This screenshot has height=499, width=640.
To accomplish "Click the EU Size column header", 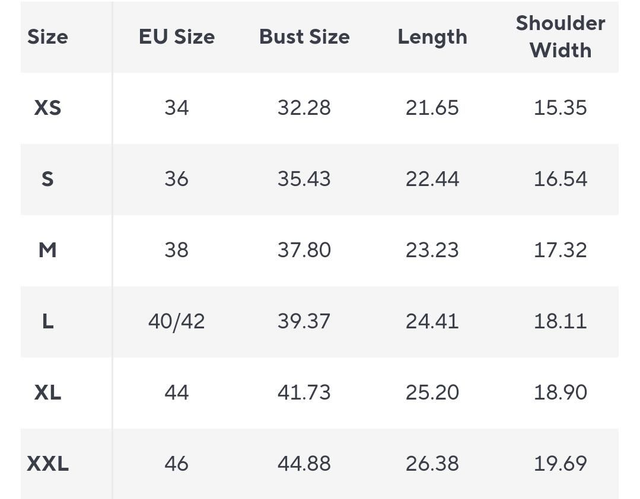I will point(176,37).
